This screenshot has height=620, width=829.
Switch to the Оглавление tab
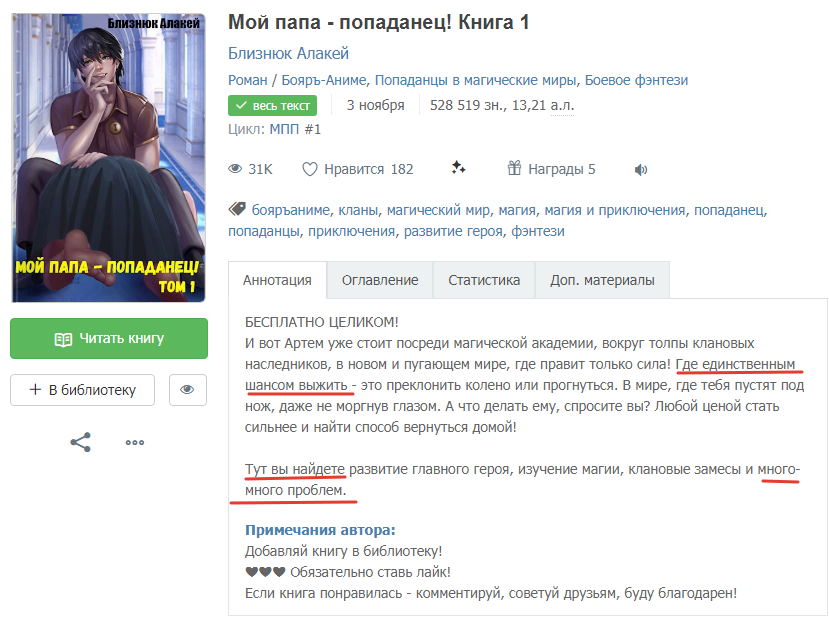380,280
